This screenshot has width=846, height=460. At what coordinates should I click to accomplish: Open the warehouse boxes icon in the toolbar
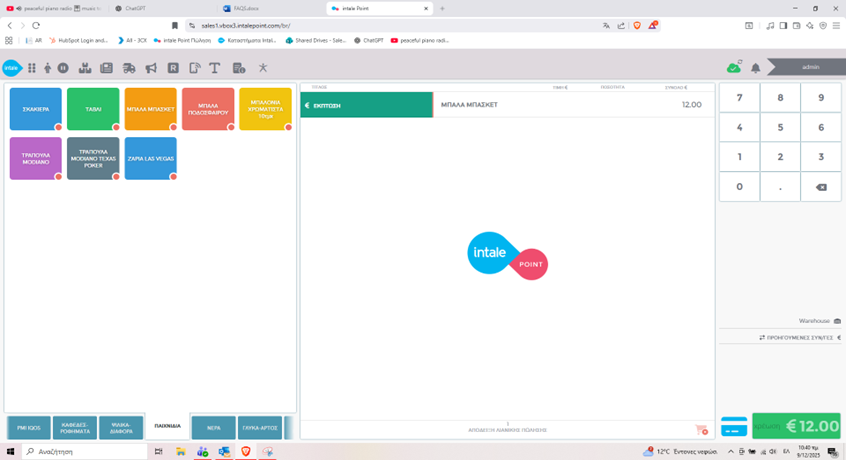85,68
